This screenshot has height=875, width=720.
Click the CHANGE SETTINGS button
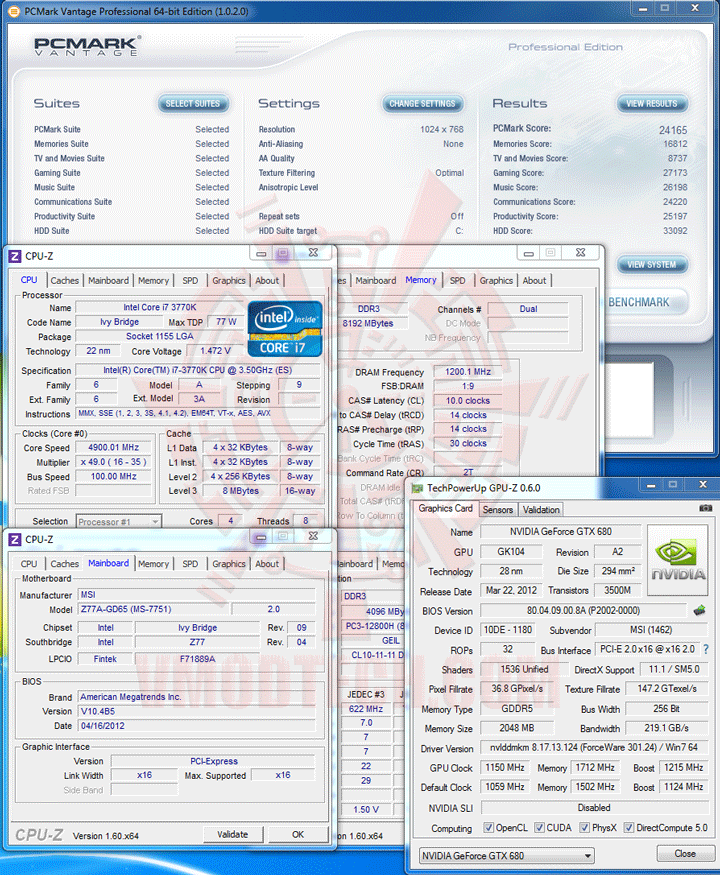click(x=423, y=104)
